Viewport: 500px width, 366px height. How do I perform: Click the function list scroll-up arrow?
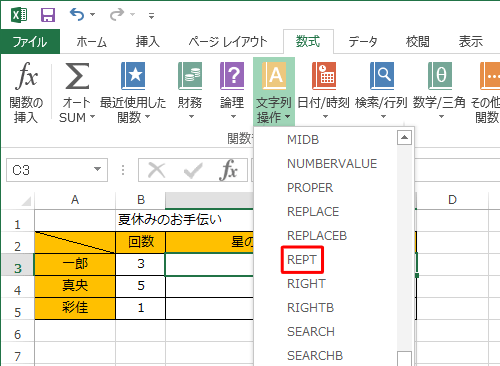coord(404,137)
